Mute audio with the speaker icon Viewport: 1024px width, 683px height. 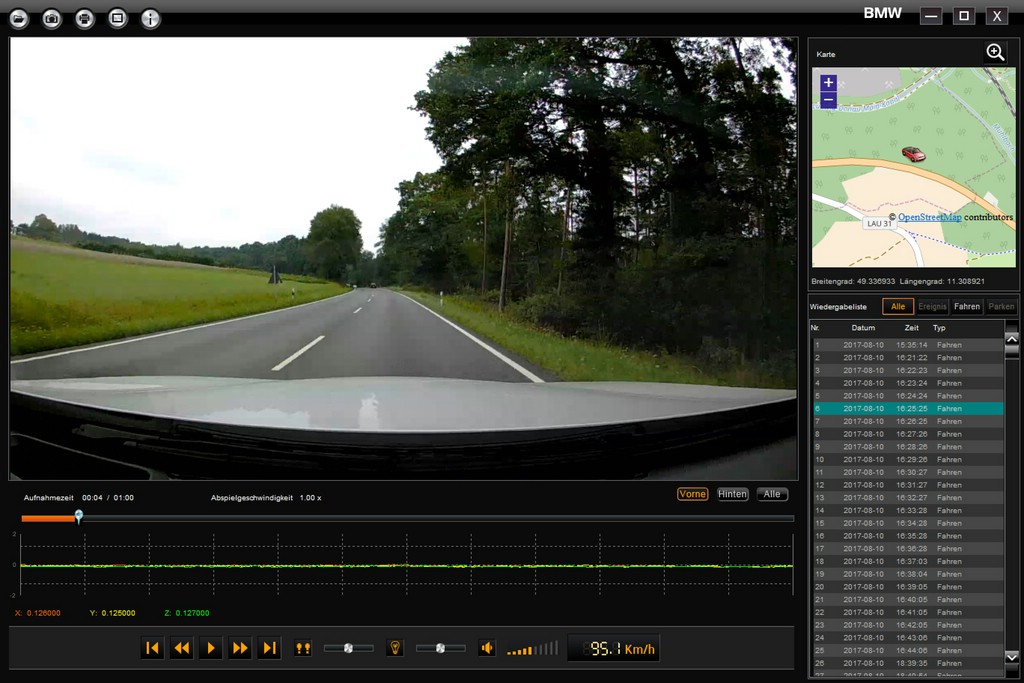(x=486, y=648)
